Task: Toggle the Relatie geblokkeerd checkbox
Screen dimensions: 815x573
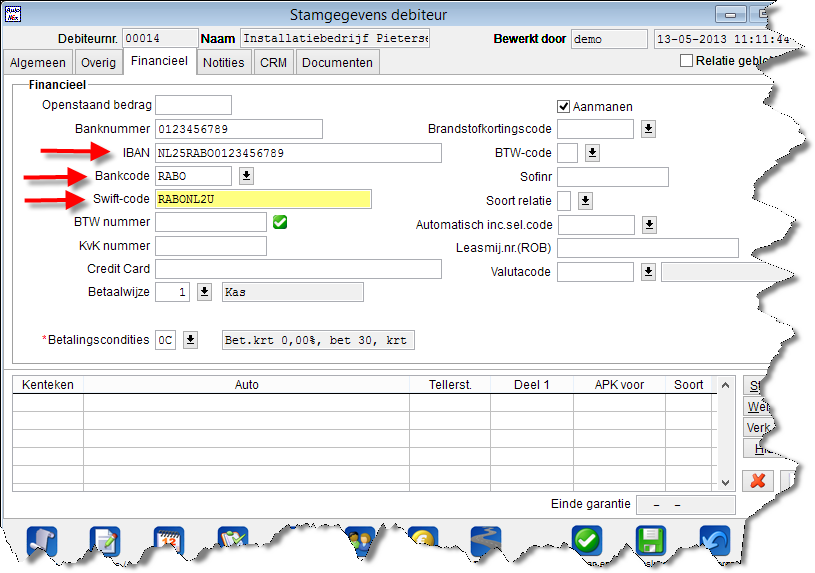Action: [x=686, y=61]
